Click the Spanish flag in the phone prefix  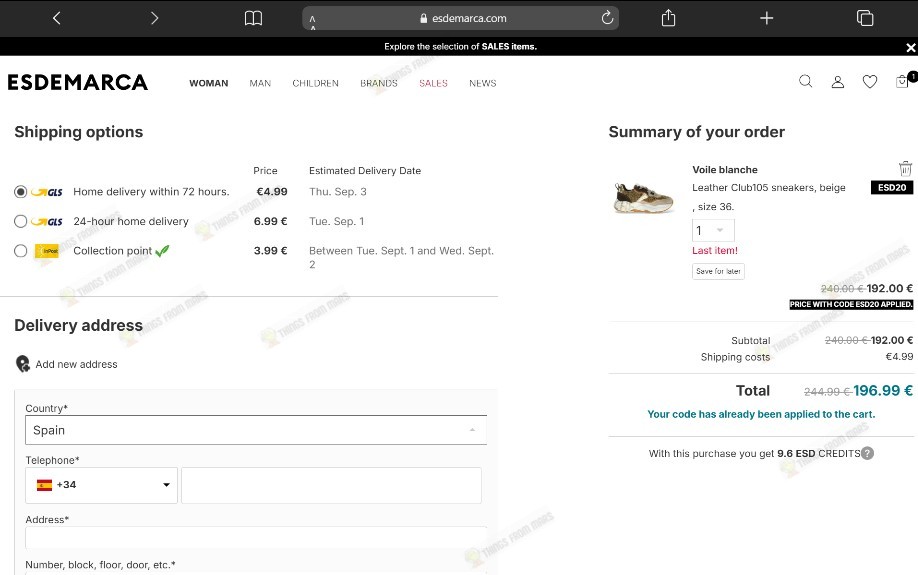coord(44,485)
